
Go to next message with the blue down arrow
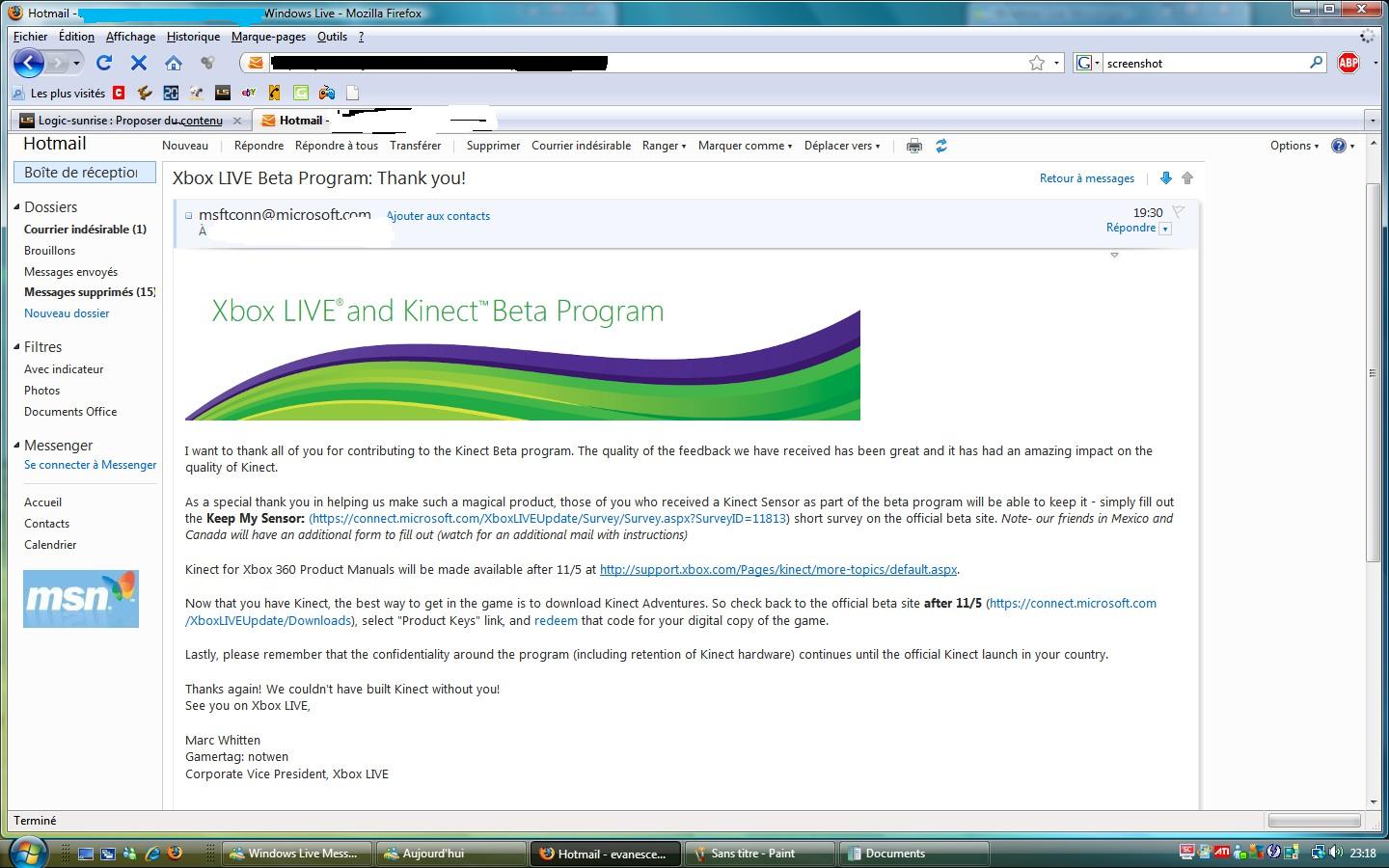(x=1165, y=178)
